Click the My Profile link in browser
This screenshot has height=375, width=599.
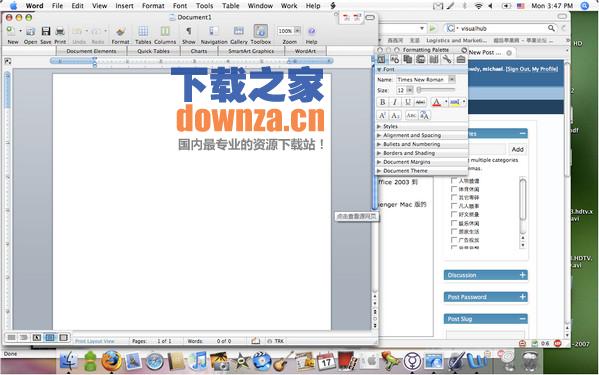[545, 69]
